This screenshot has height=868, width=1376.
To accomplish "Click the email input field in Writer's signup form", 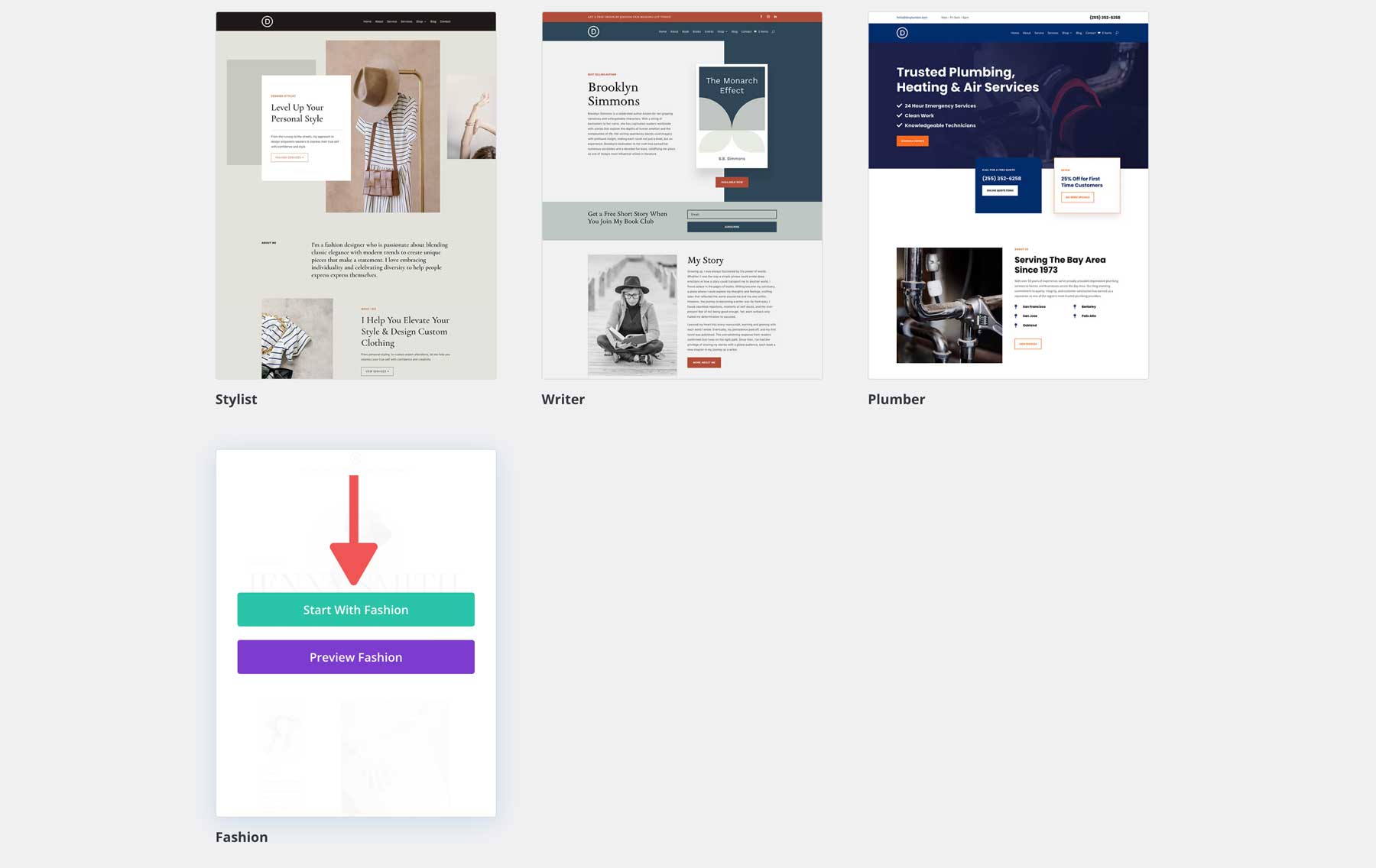I will click(731, 214).
